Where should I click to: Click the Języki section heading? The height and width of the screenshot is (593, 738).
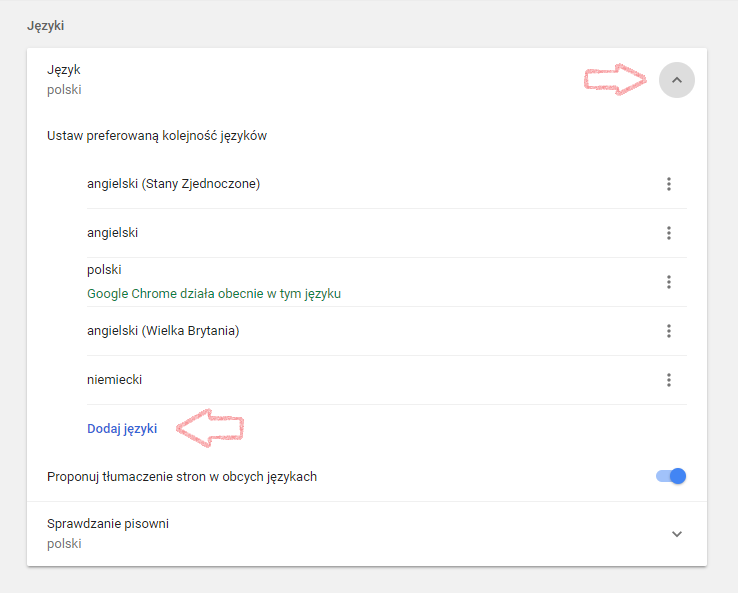click(46, 25)
